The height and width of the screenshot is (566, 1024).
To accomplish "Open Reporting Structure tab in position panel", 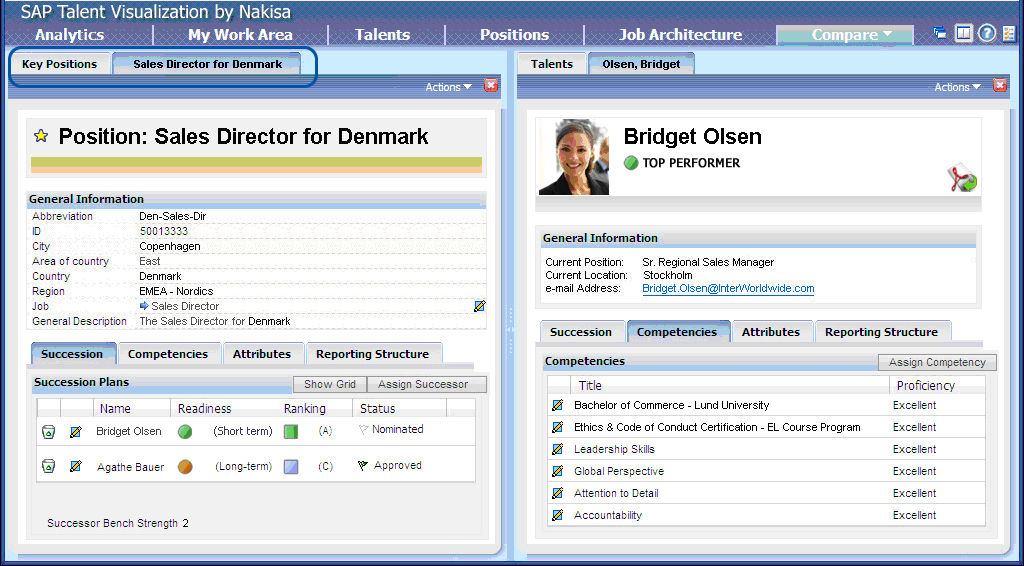I will point(373,354).
